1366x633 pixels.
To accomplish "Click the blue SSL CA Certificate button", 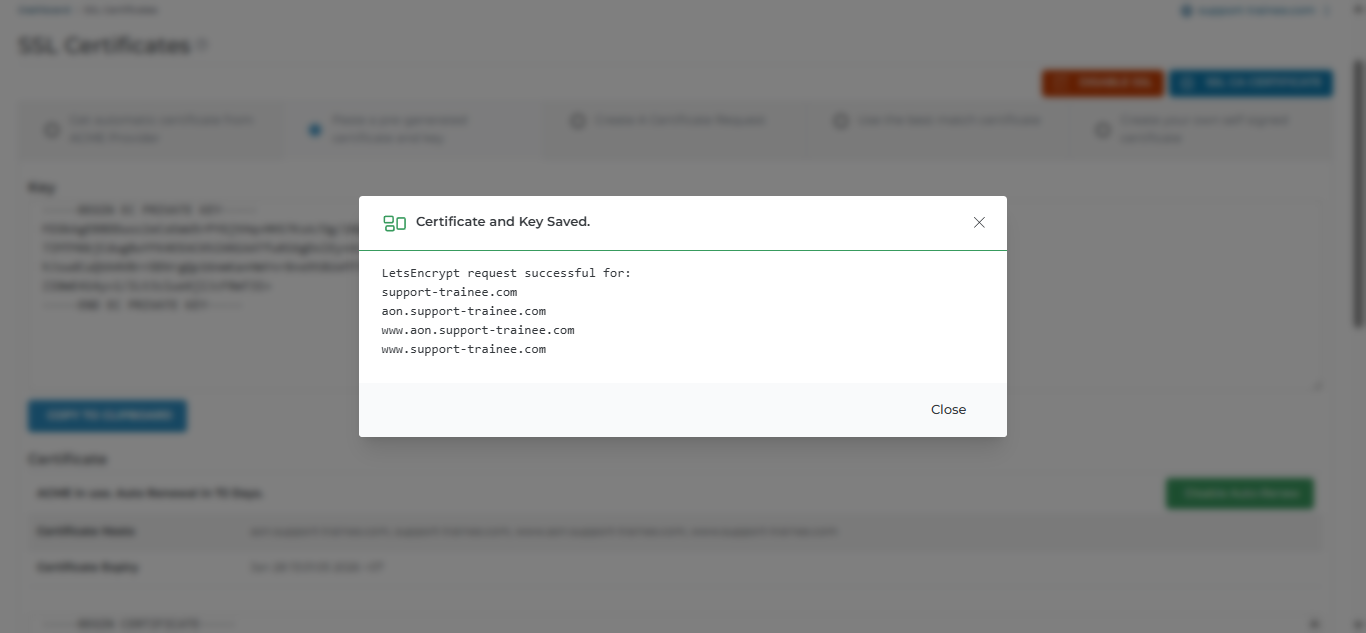I will (1250, 83).
